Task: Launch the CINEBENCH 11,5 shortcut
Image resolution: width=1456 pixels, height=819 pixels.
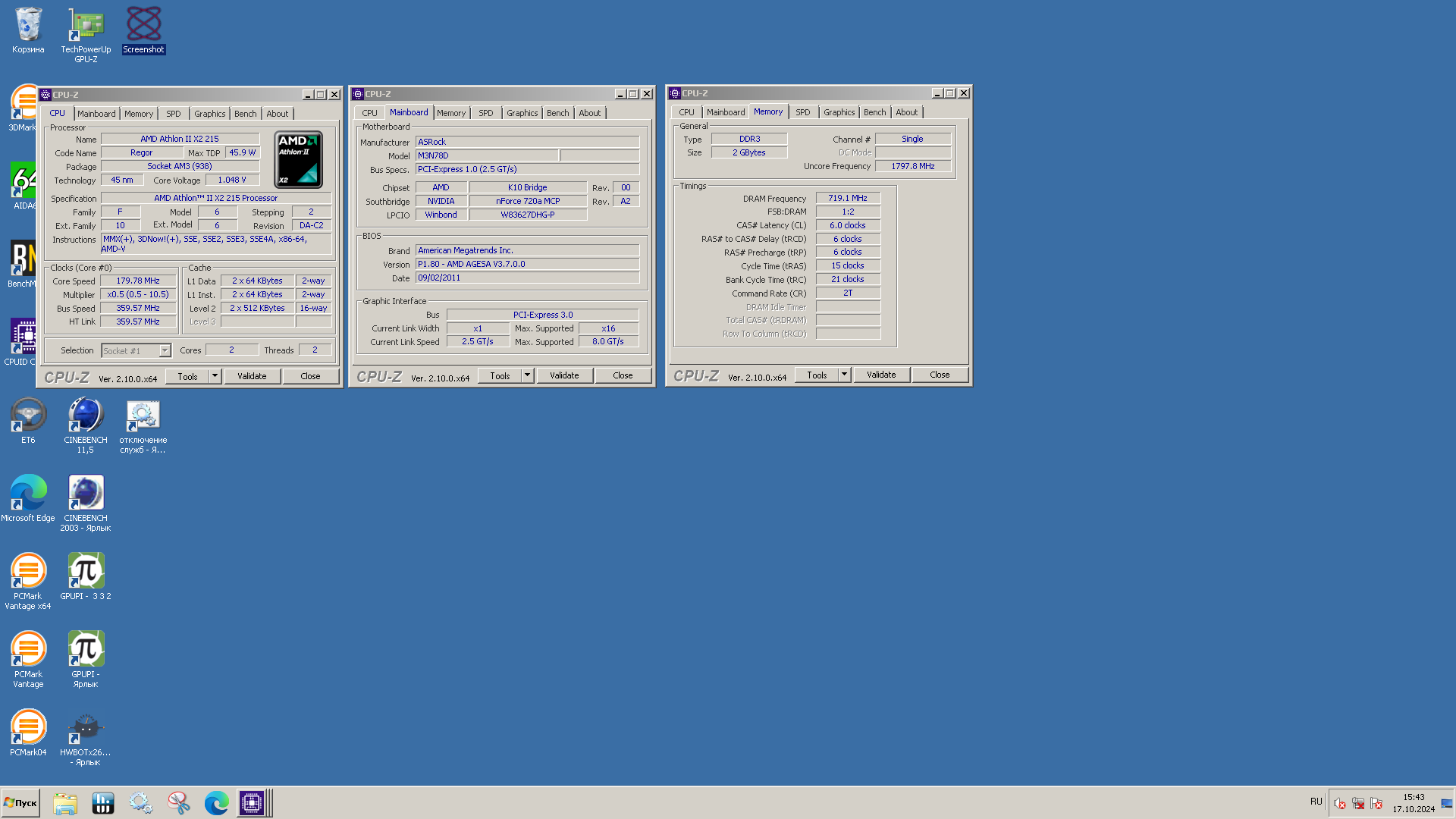Action: (86, 425)
